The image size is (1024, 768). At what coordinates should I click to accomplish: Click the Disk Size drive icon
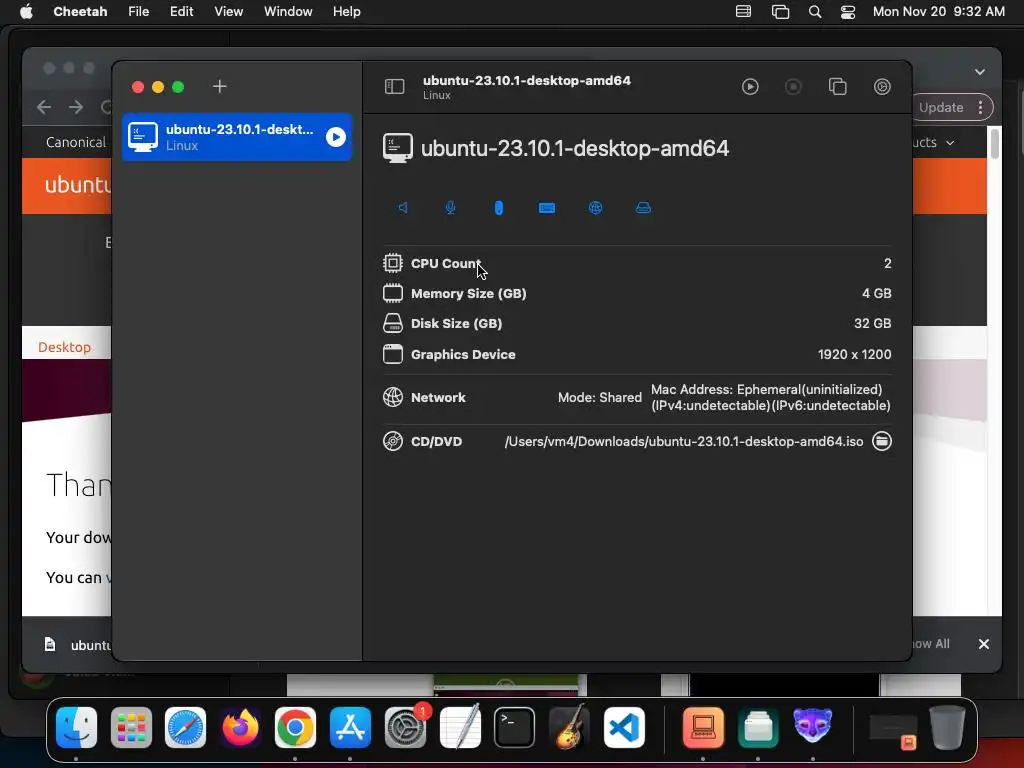[x=392, y=323]
